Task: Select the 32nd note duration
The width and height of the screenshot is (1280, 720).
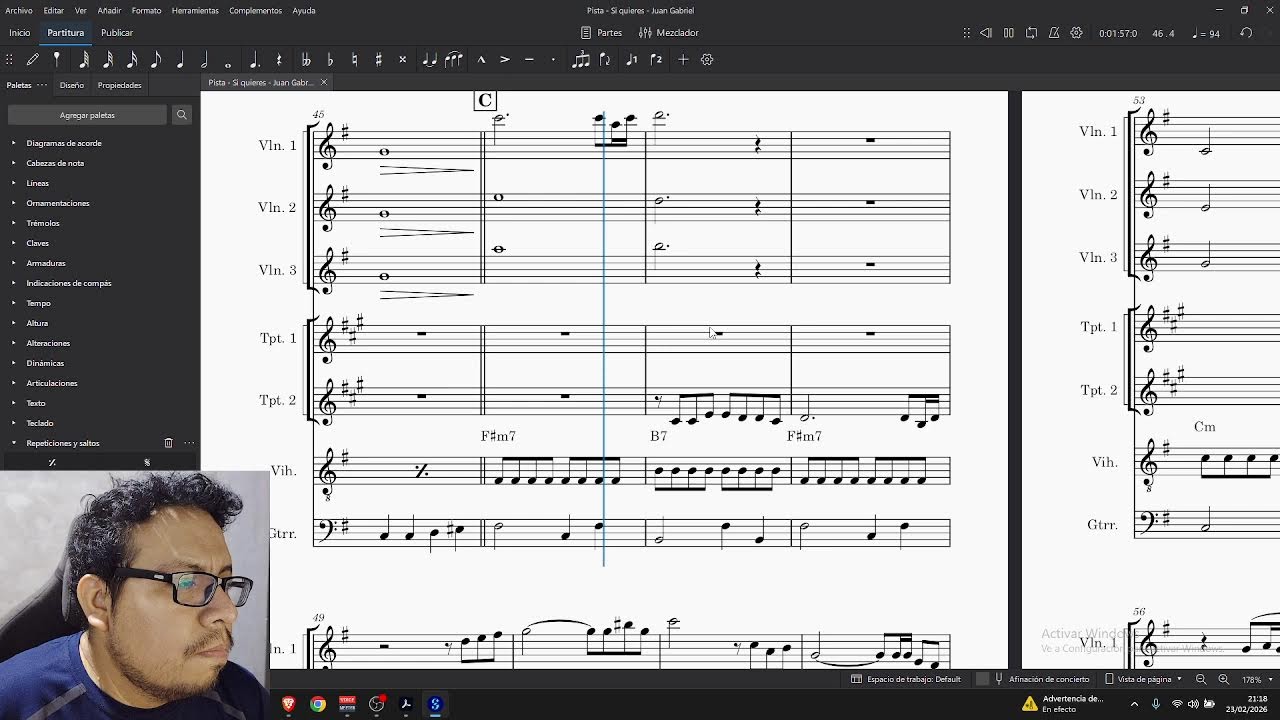Action: (108, 60)
